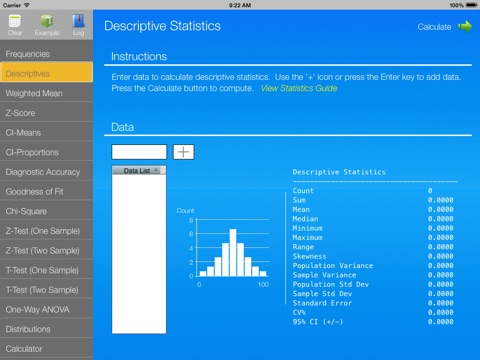480x360 pixels.
Task: Tap the Wi-Fi icon in status bar
Action: point(26,5)
